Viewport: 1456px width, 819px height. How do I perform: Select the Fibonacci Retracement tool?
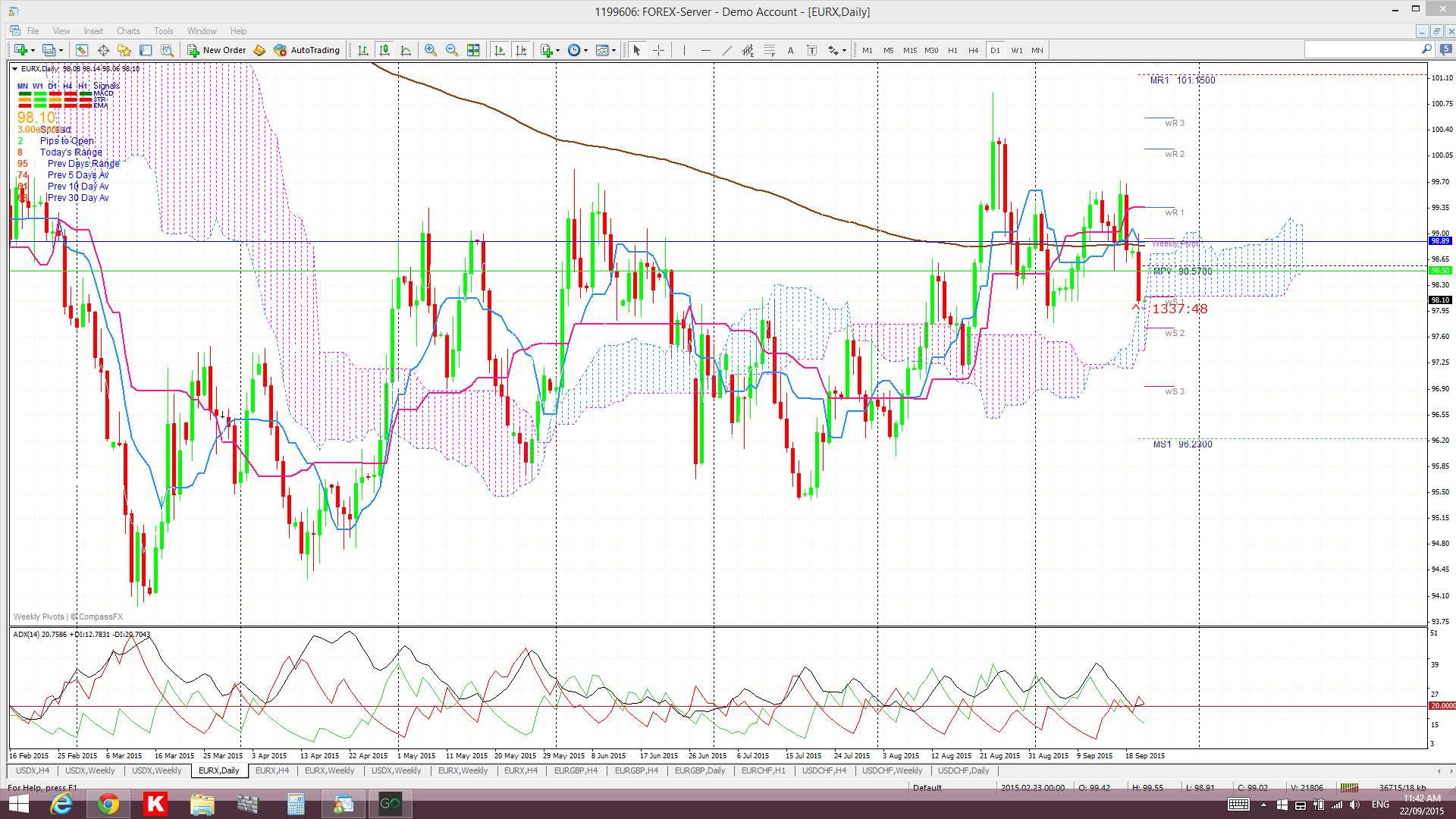click(769, 50)
